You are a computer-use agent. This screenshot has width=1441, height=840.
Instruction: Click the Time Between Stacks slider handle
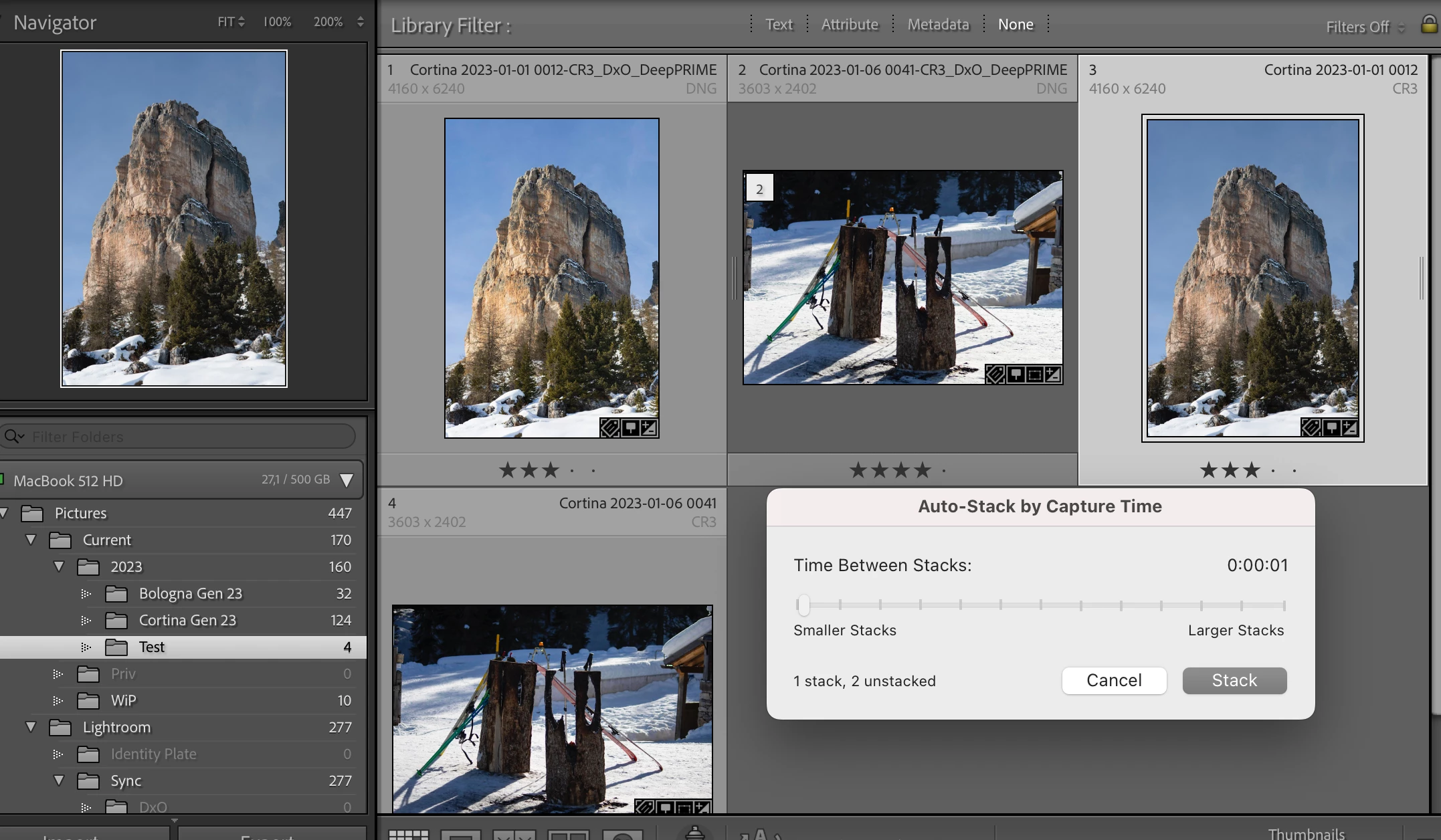click(x=803, y=605)
